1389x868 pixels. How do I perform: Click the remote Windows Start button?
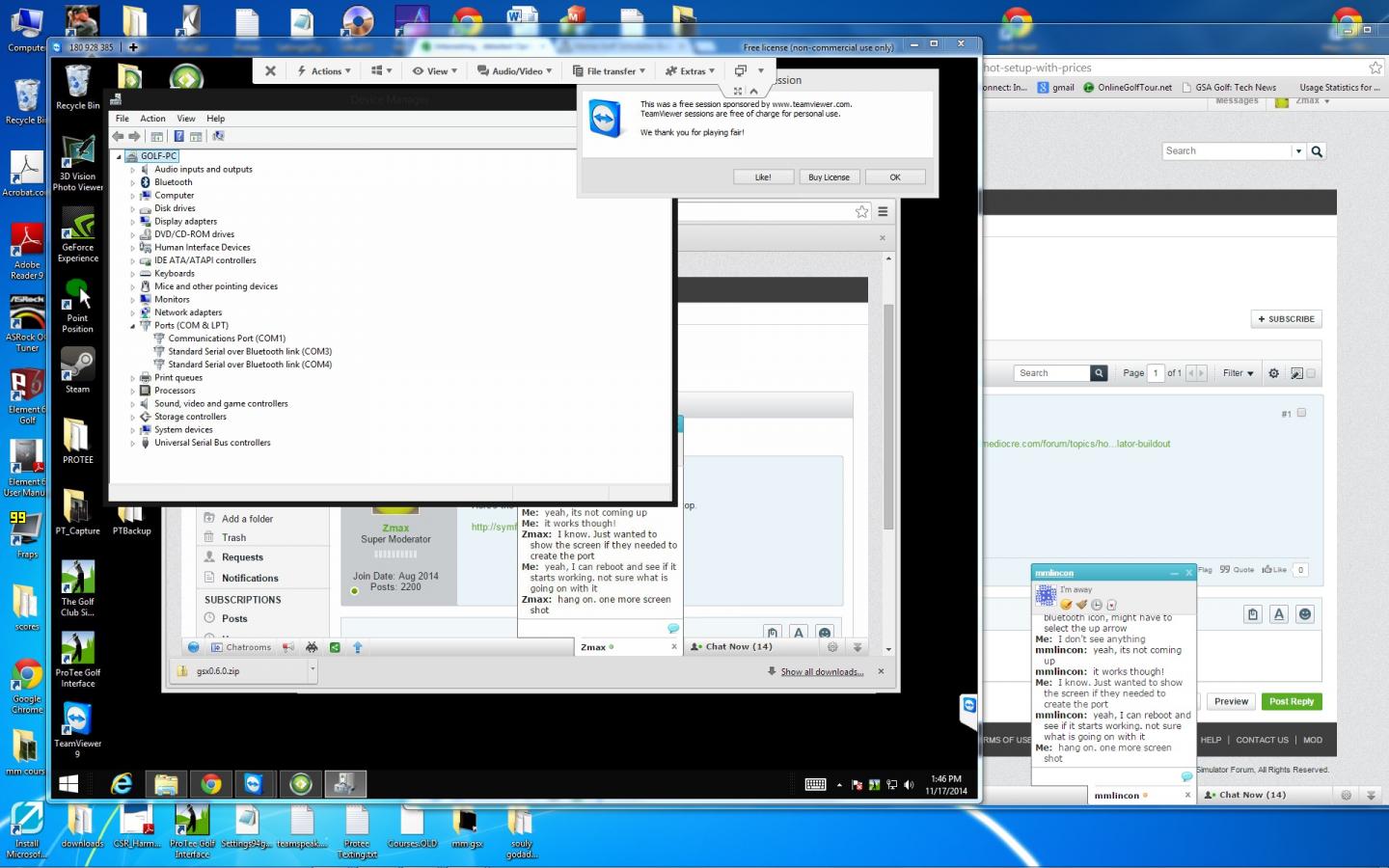coord(68,784)
